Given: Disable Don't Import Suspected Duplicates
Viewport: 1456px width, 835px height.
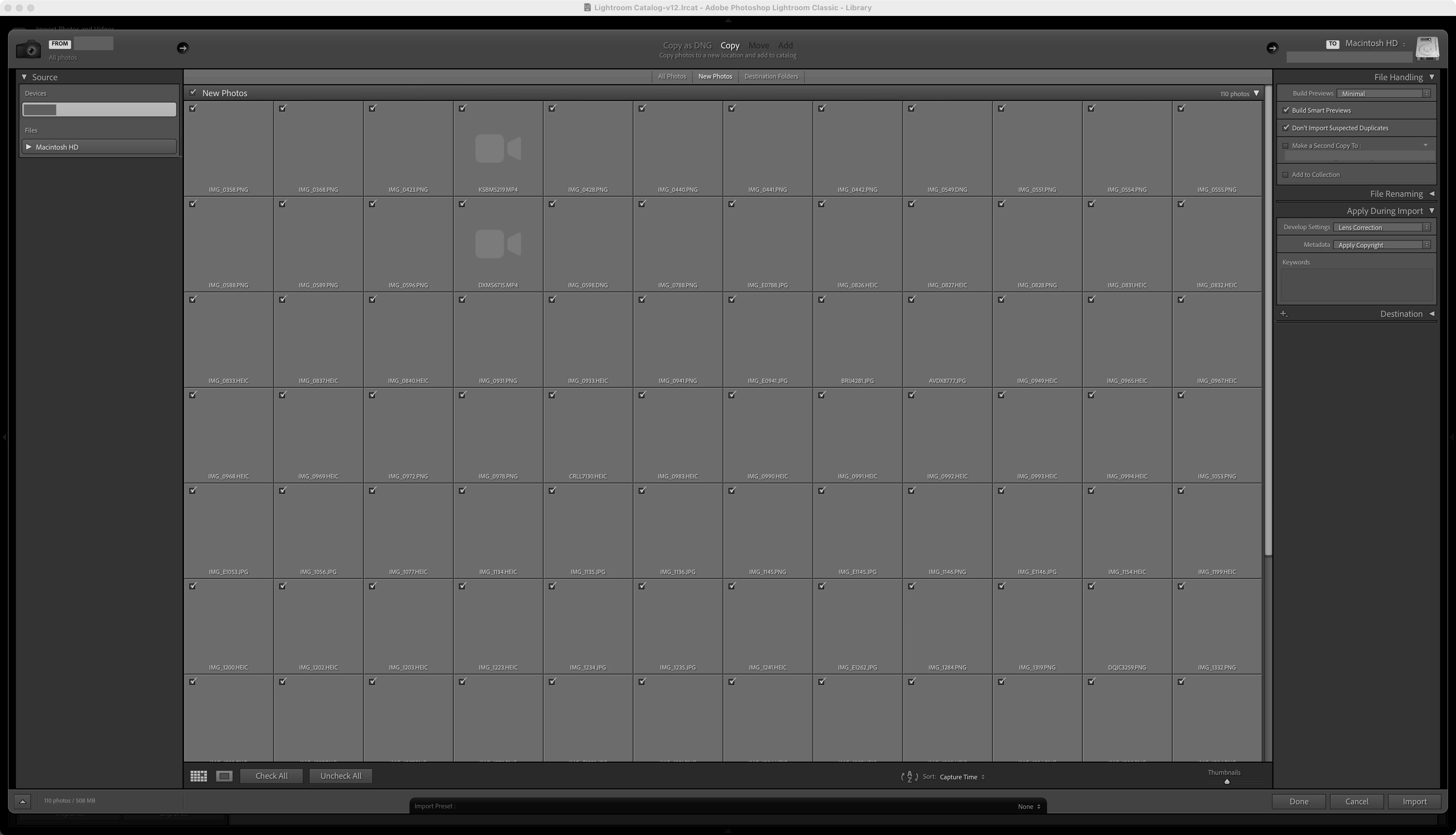Looking at the screenshot, I should [x=1286, y=128].
